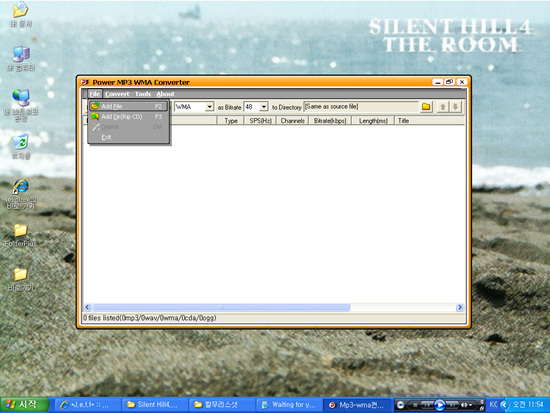Sort by Length(ms) column header
550x413 pixels.
[373, 121]
